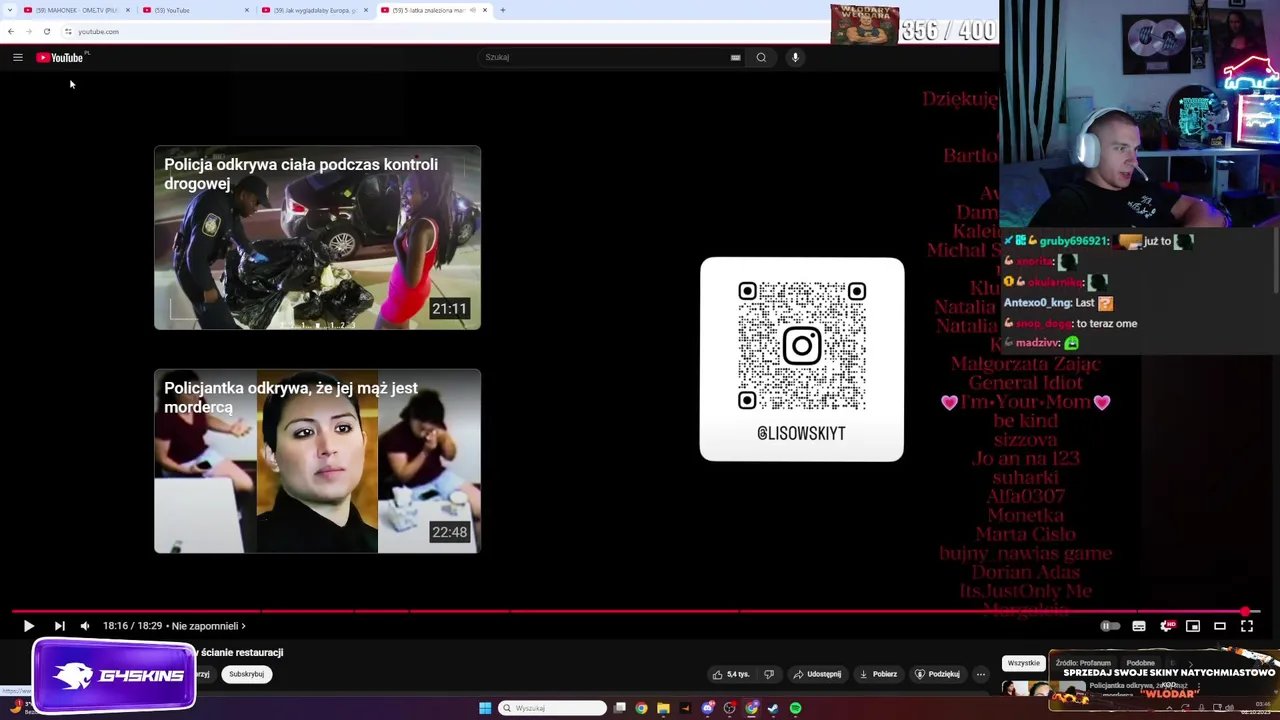Screen dimensions: 1280x720
Task: Select the Źródło: Profanum filter chip
Action: 1083,663
